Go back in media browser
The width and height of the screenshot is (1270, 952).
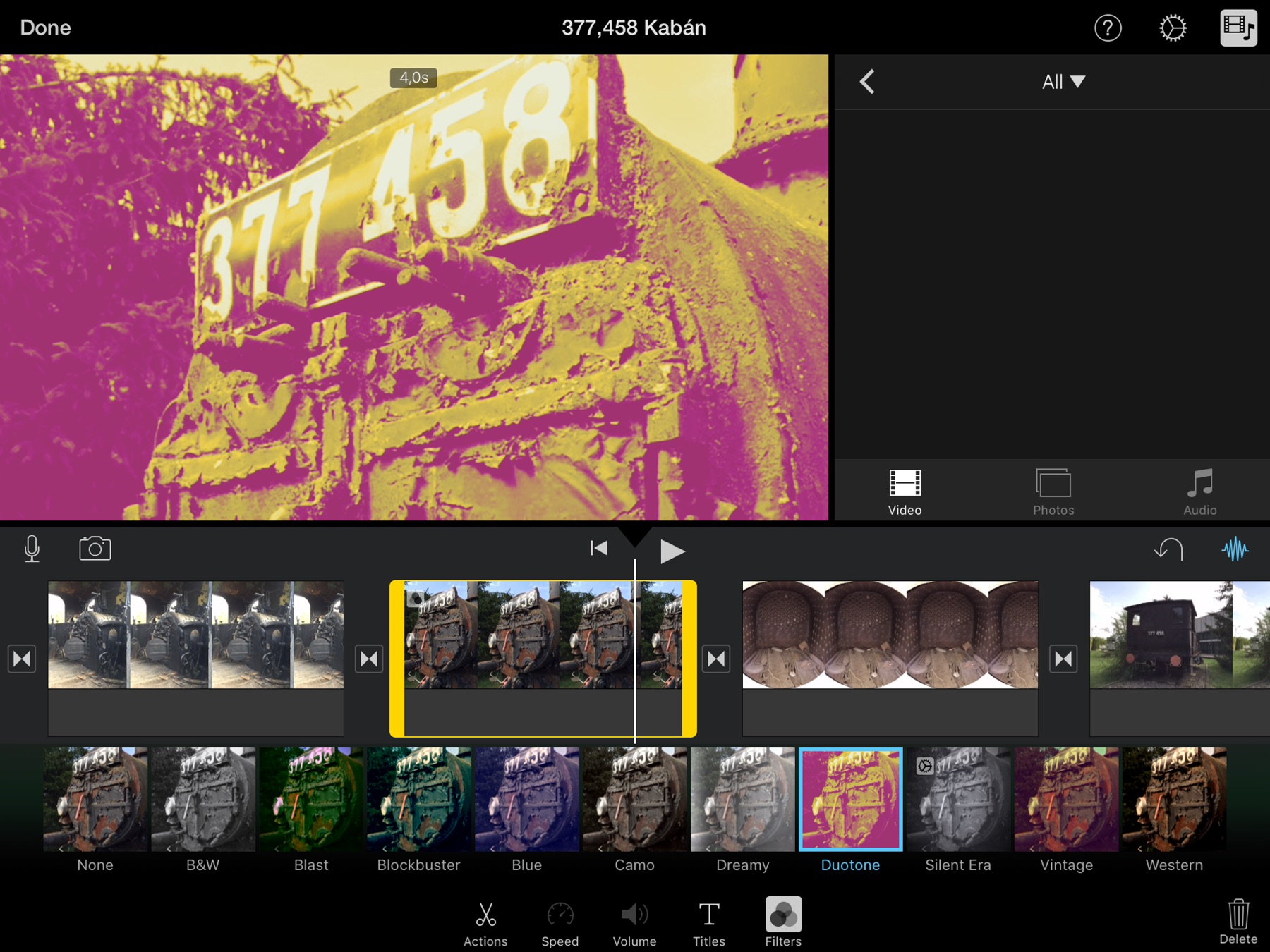pyautogui.click(x=867, y=82)
